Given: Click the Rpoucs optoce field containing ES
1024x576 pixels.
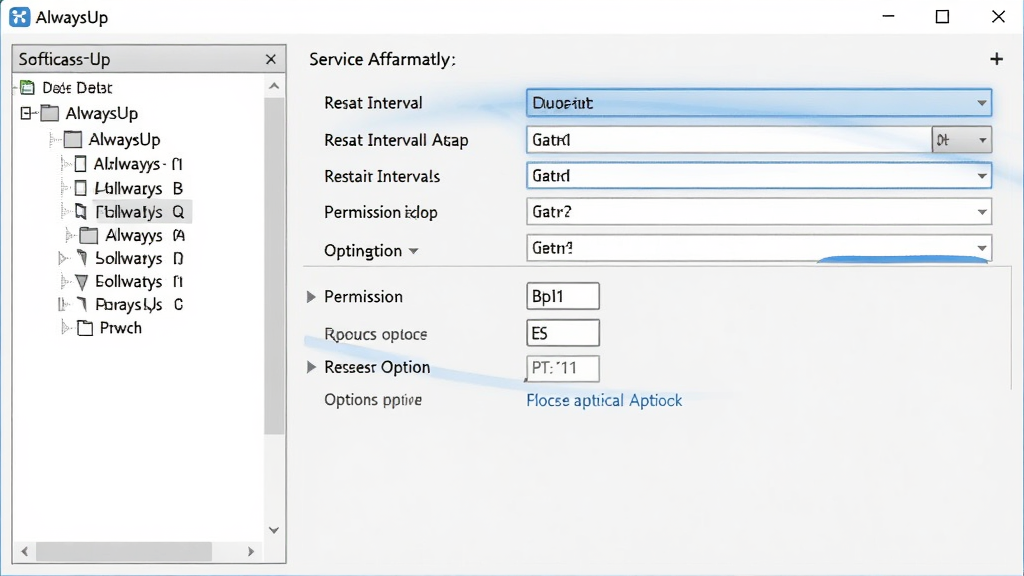Looking at the screenshot, I should click(x=563, y=333).
